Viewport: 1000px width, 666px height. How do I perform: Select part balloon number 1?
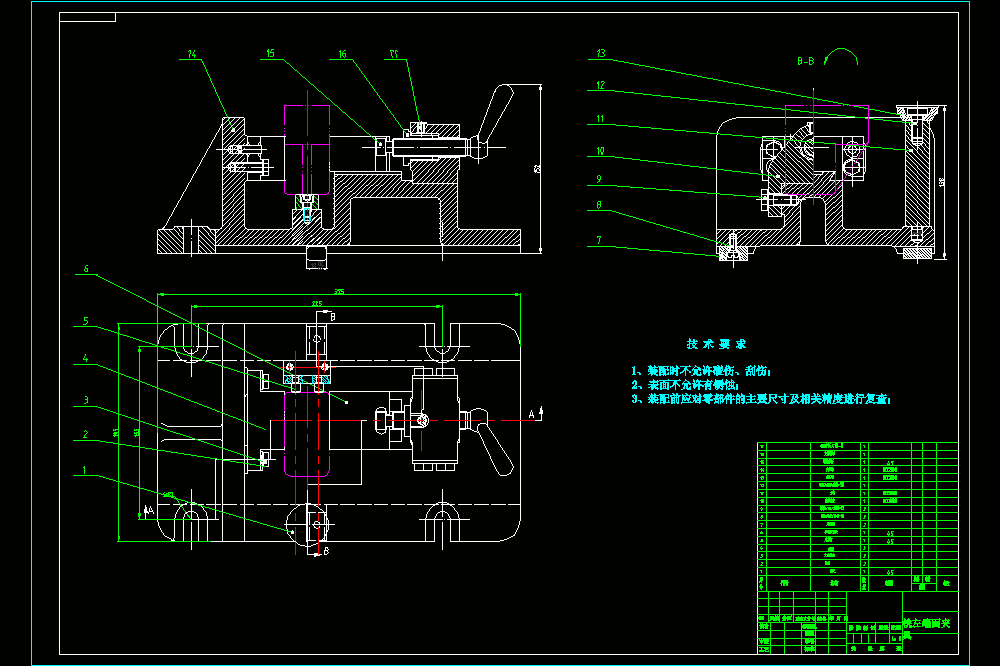pyautogui.click(x=84, y=471)
